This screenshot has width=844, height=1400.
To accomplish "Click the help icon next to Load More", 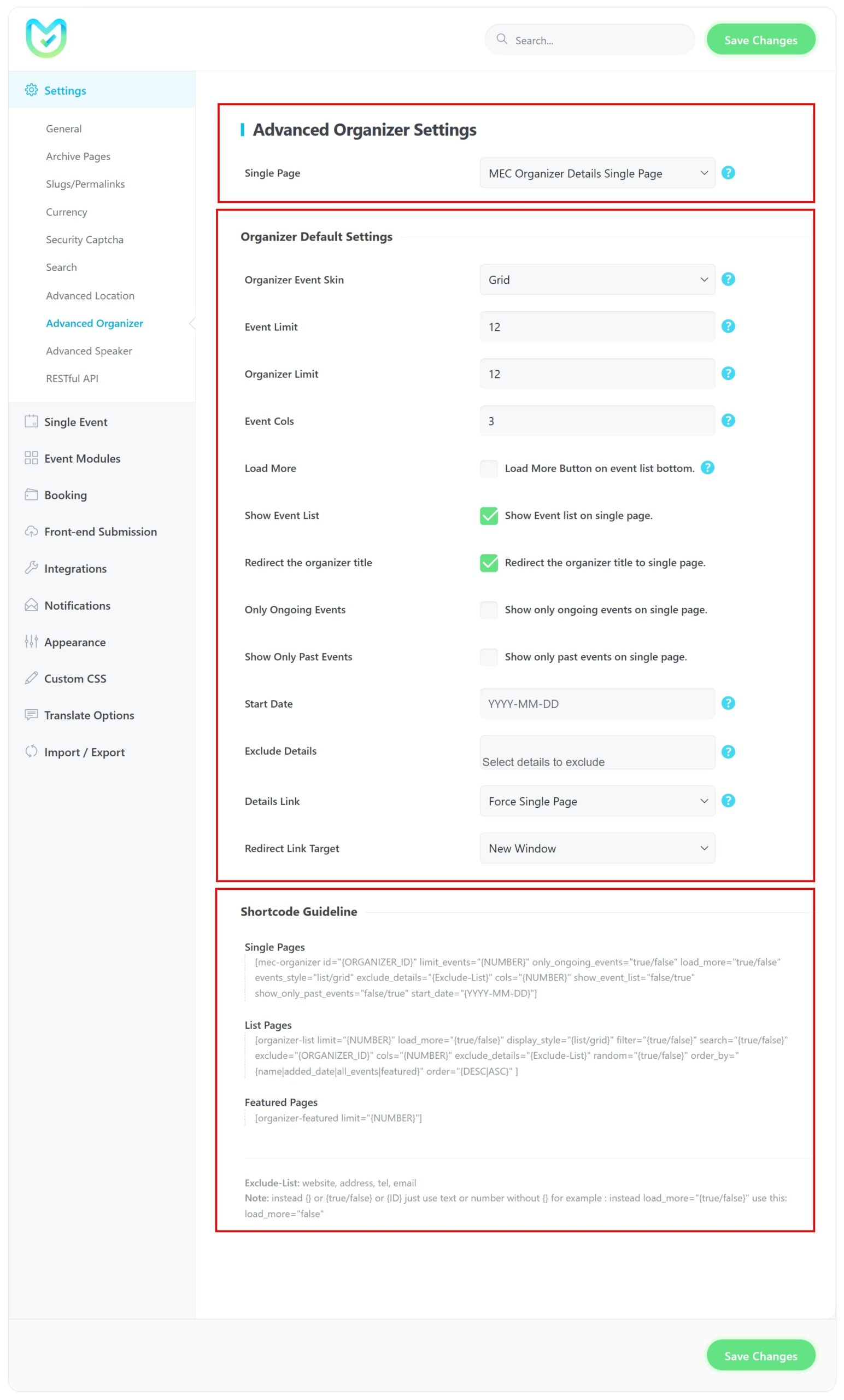I will tap(707, 468).
